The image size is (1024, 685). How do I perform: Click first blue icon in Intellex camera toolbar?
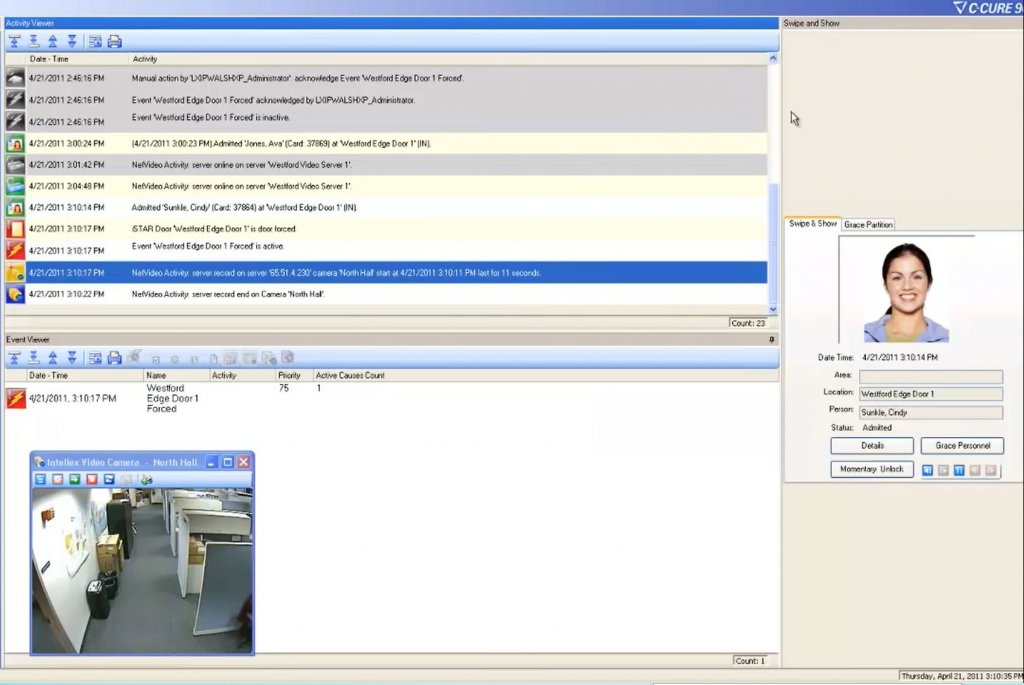click(x=40, y=479)
